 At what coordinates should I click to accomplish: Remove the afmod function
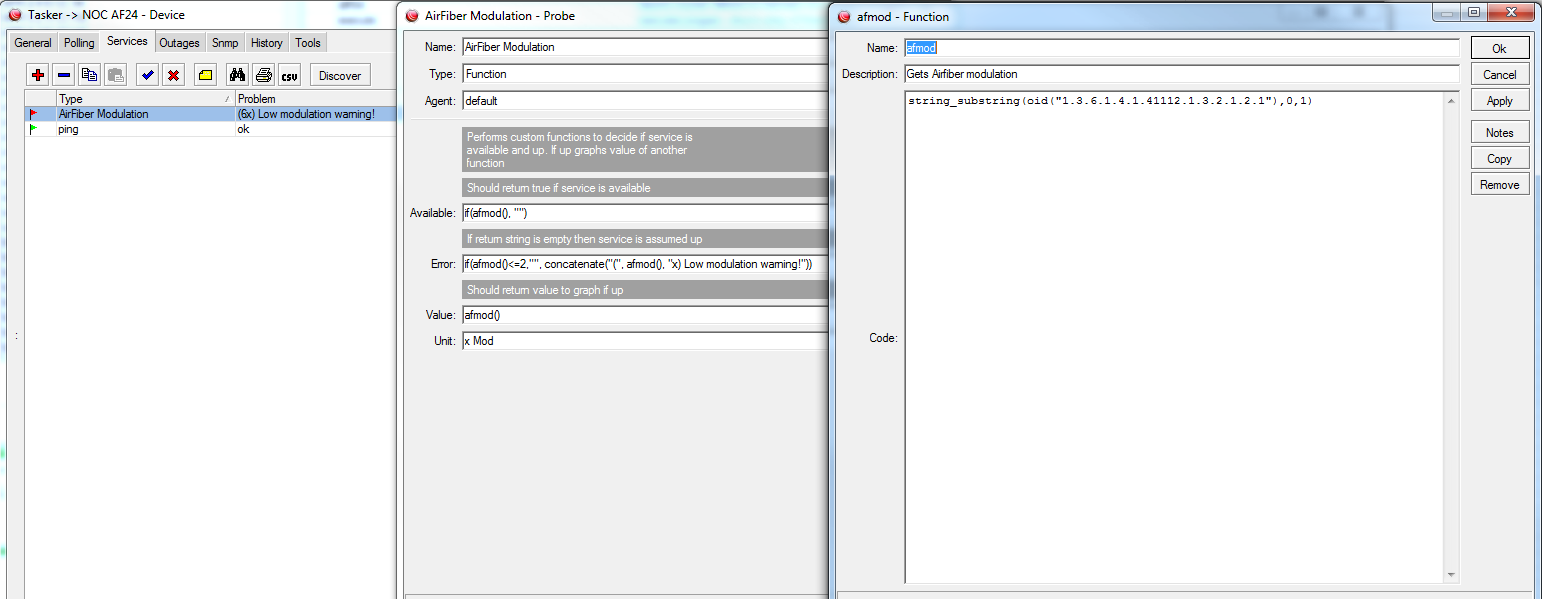pos(1500,184)
